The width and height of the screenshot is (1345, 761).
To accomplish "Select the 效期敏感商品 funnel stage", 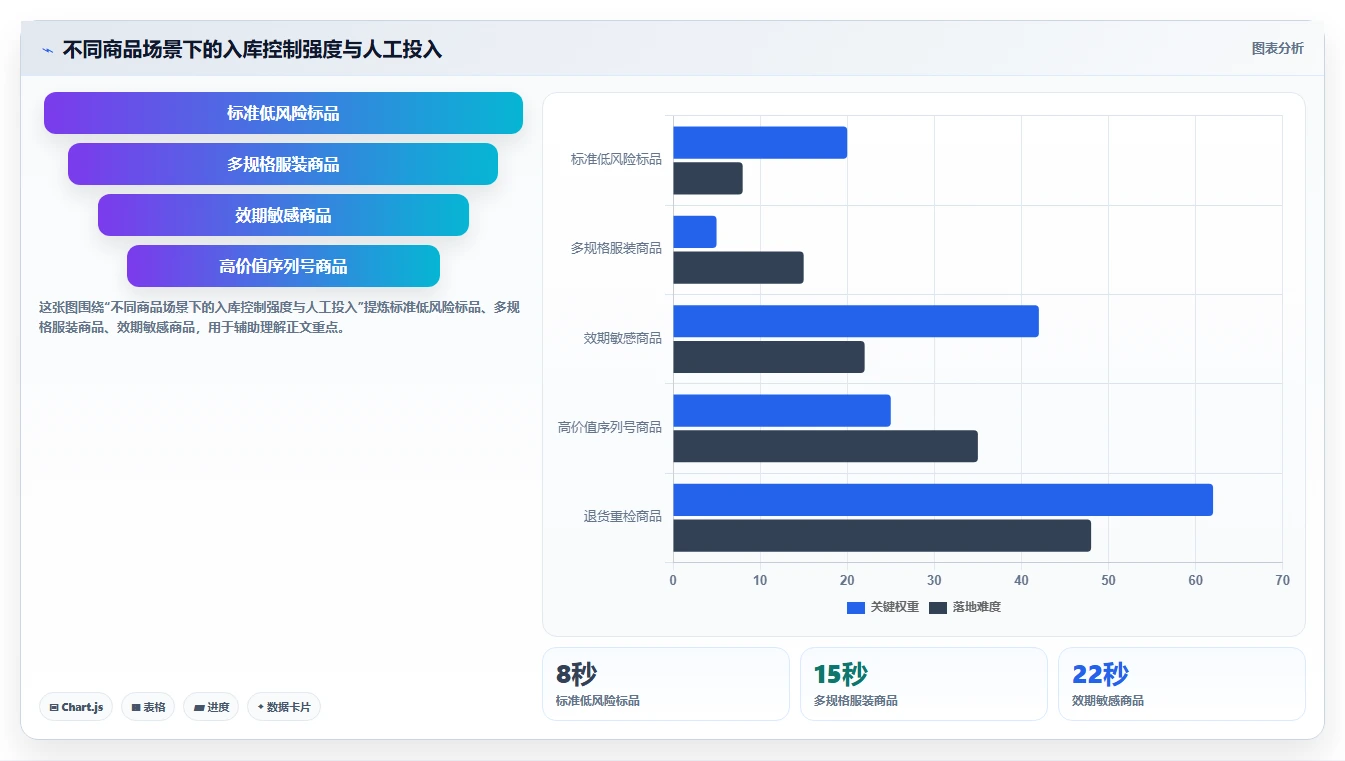I will [283, 215].
